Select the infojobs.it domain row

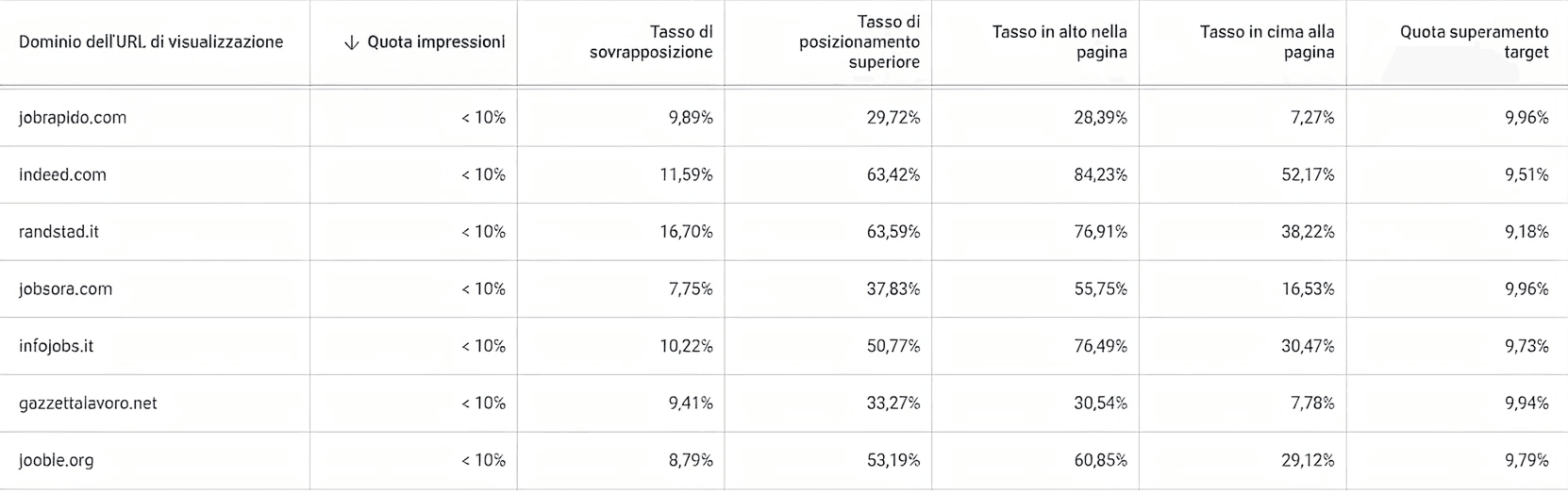tap(56, 346)
